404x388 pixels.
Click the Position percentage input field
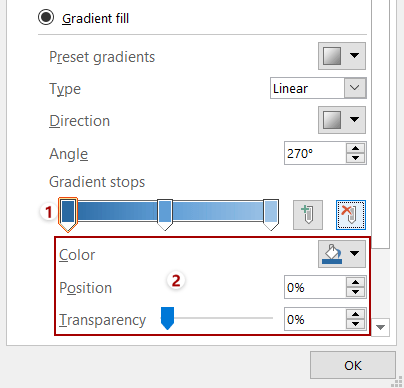click(x=315, y=287)
